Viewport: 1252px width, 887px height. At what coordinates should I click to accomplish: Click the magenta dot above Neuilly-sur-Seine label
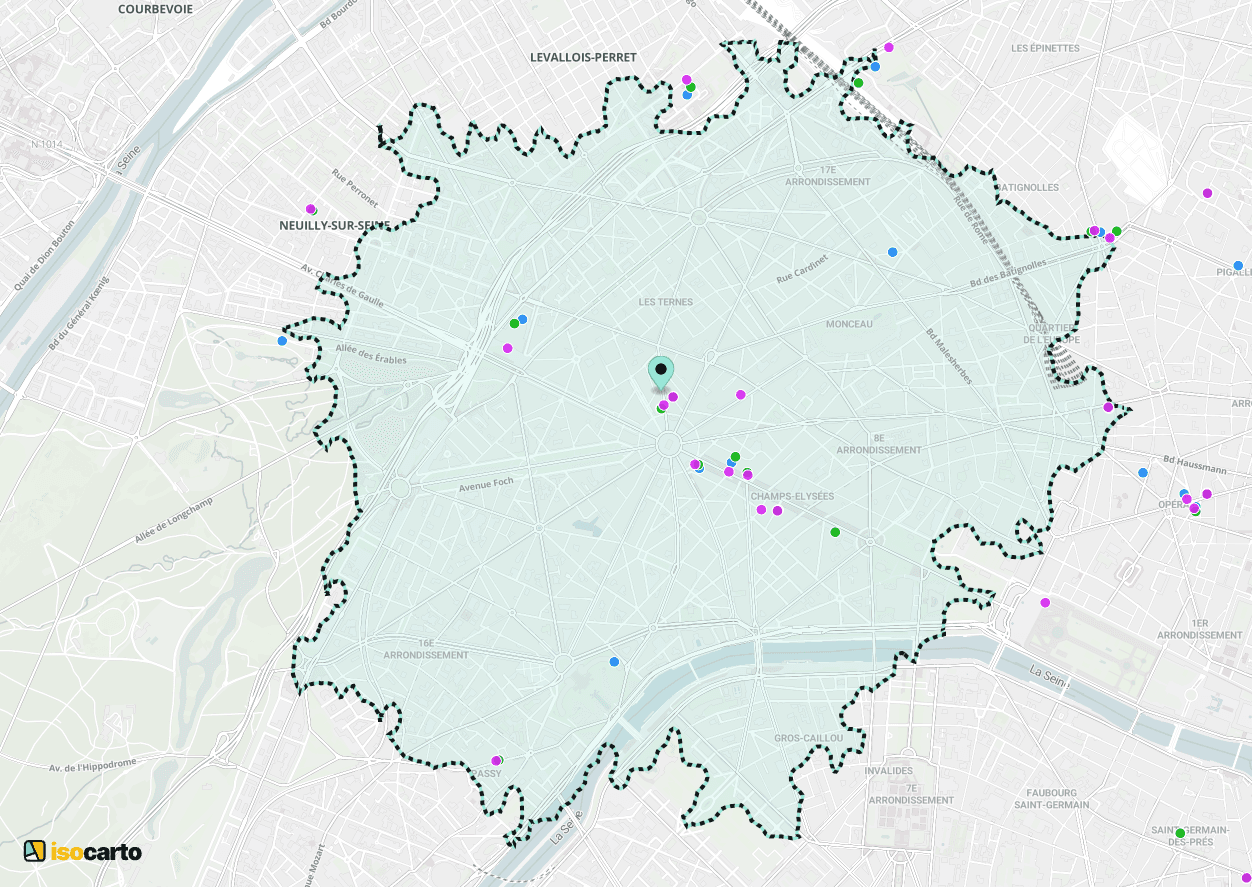point(310,209)
